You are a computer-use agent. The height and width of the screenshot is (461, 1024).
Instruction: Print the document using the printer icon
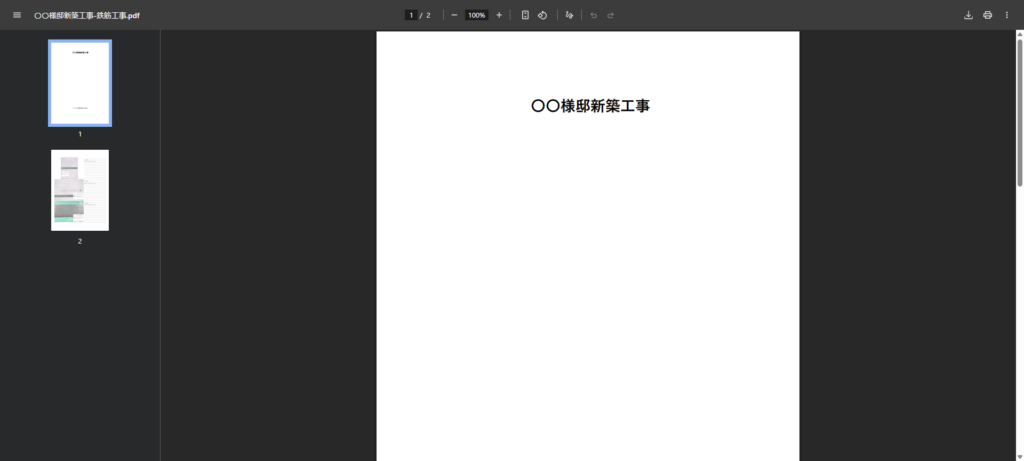(x=987, y=15)
